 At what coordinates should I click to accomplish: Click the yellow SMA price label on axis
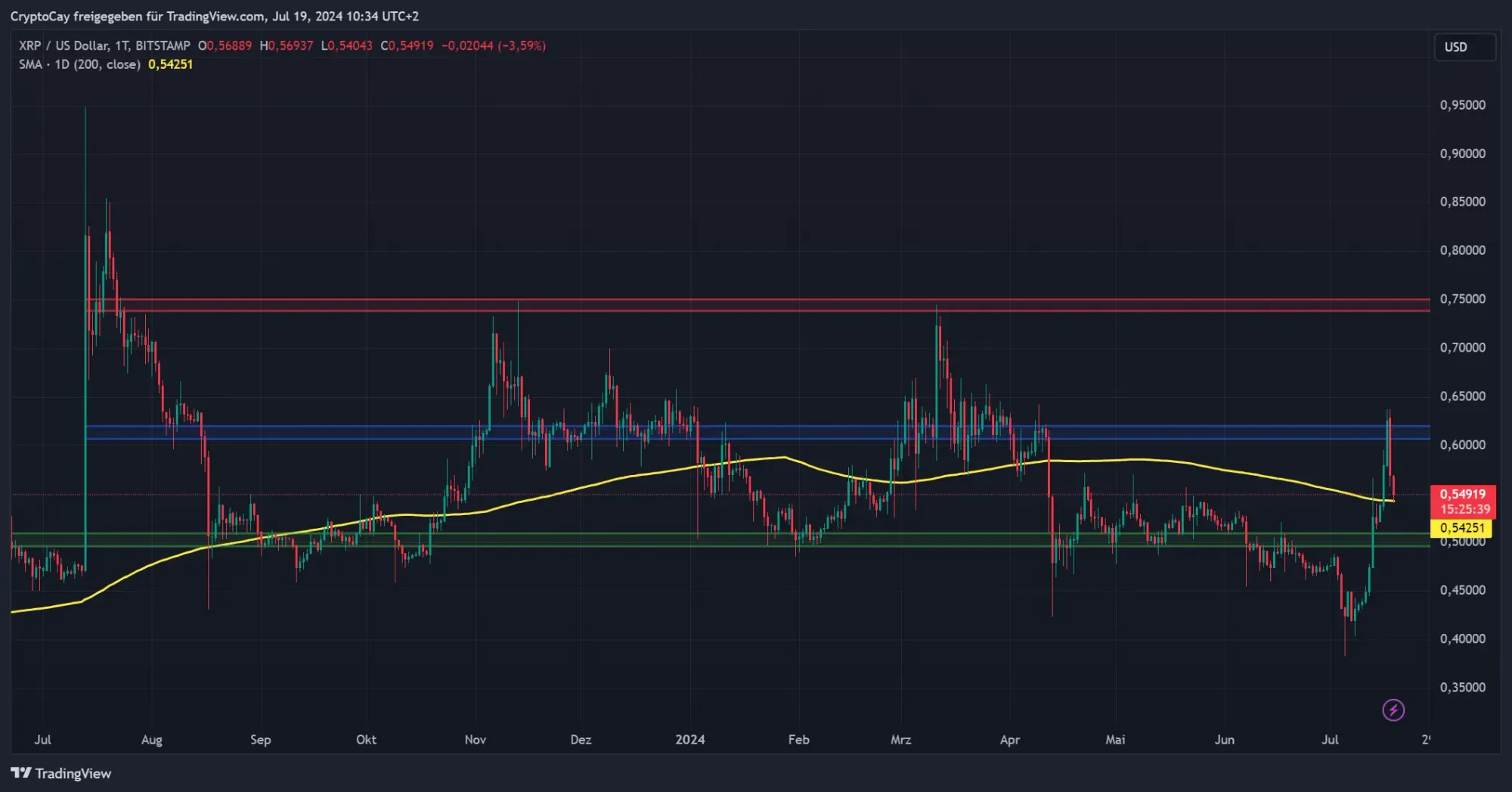coord(1461,528)
